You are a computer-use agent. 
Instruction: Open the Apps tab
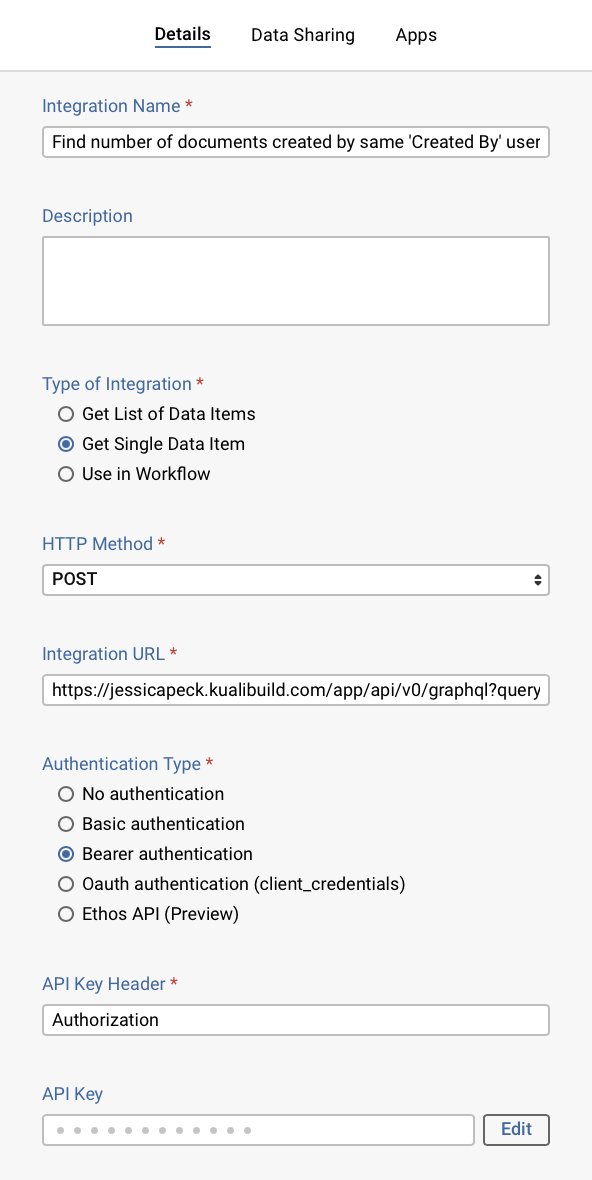point(416,35)
